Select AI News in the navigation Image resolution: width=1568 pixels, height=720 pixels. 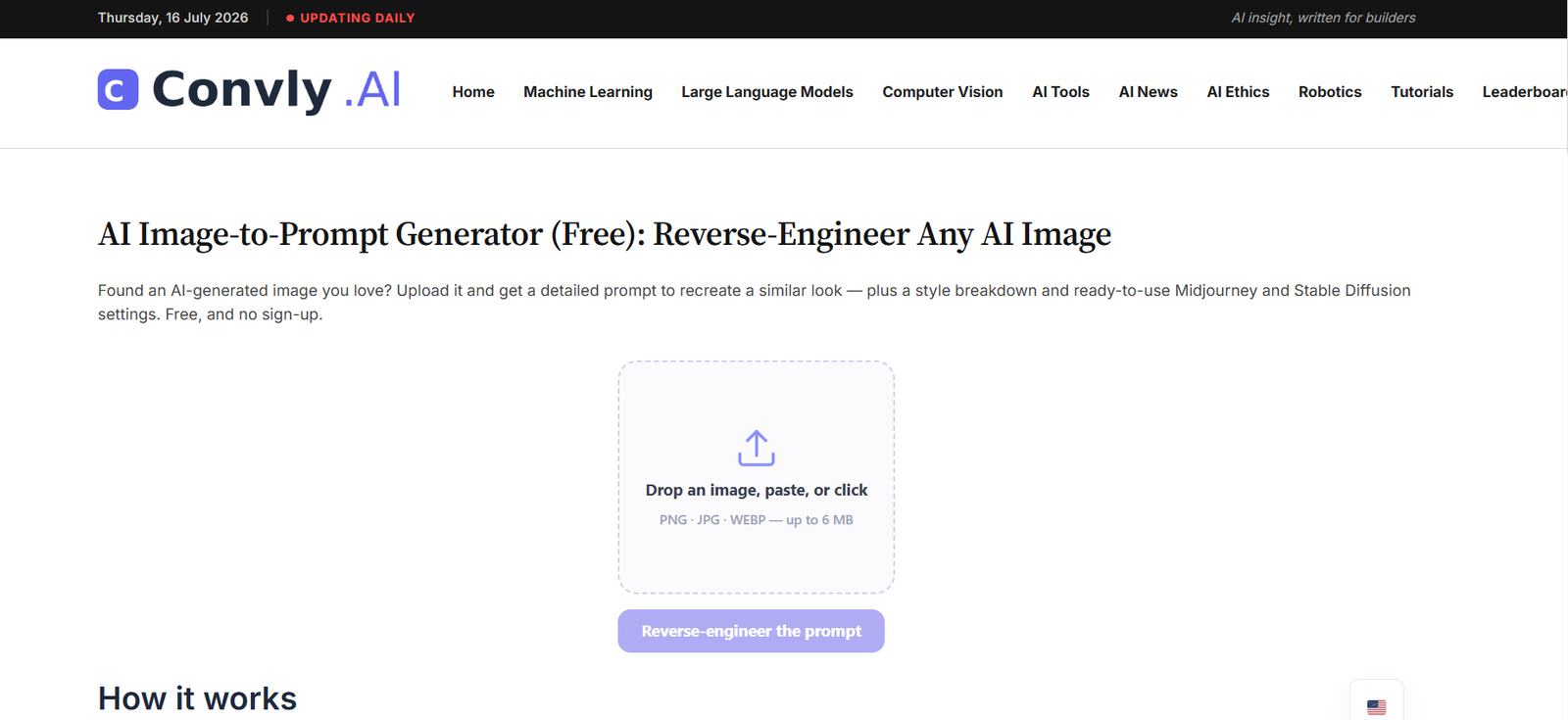click(1149, 92)
